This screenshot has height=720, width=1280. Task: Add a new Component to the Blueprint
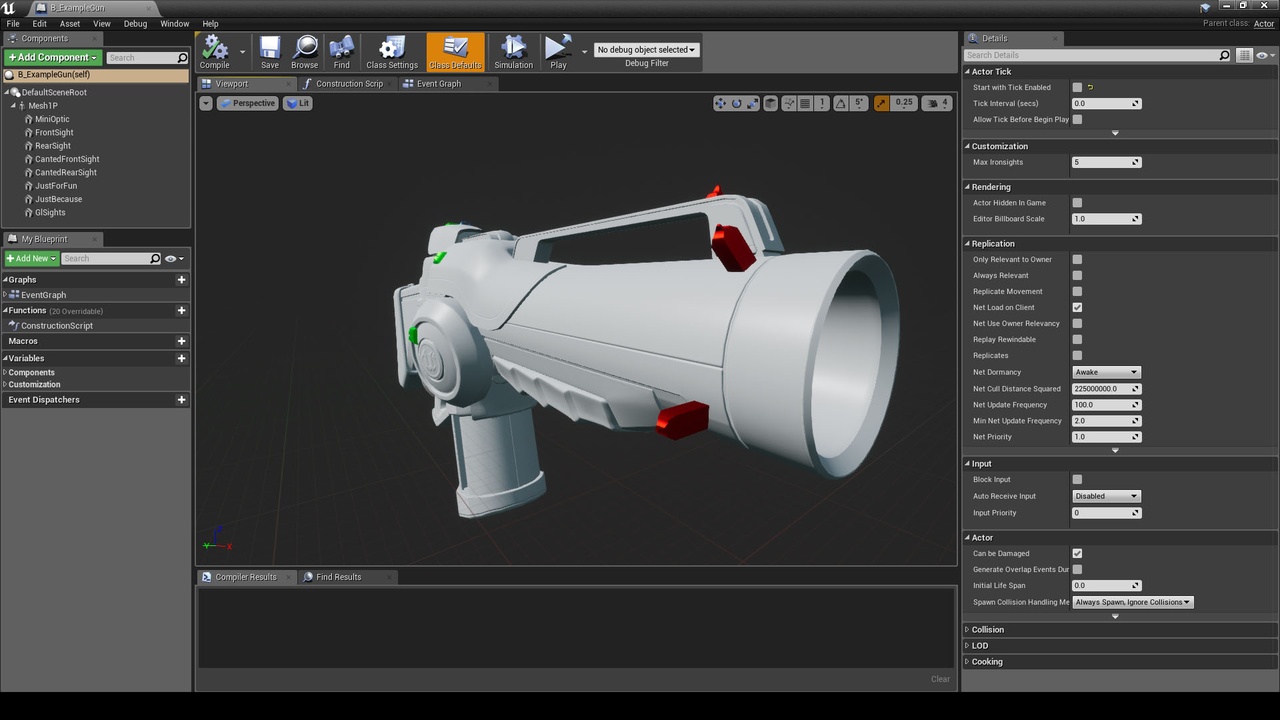[52, 57]
